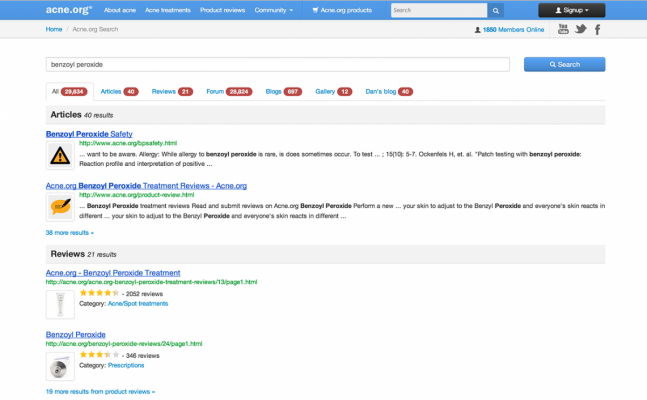This screenshot has width=647, height=400.
Task: Click the shopping cart Acne.org products link
Action: coord(342,10)
